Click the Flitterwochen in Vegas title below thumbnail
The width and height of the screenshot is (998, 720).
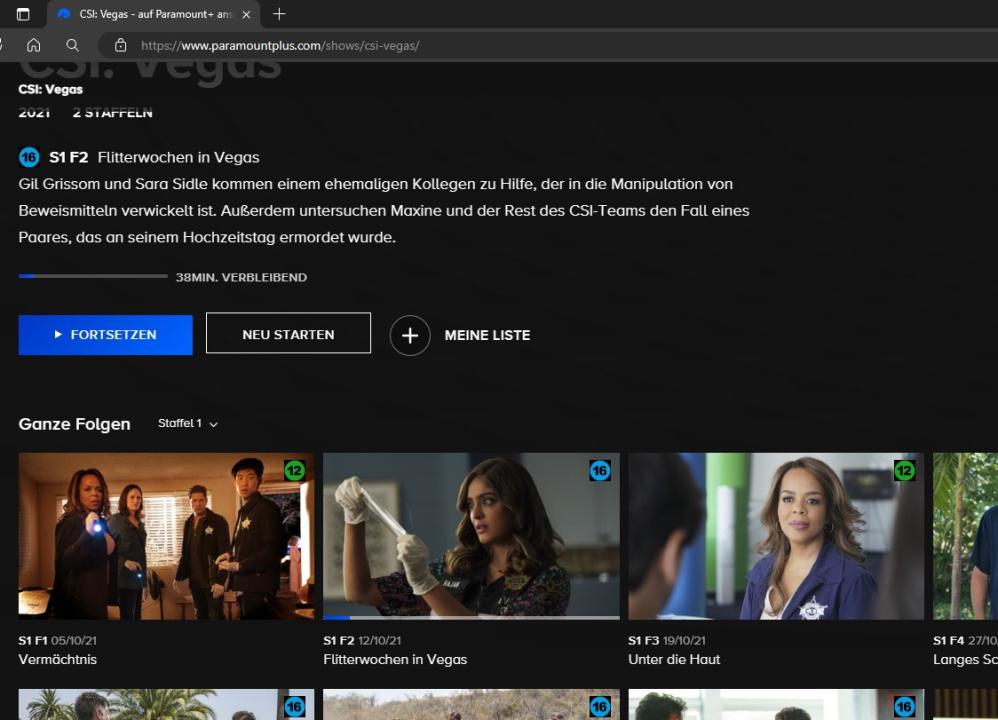click(395, 660)
